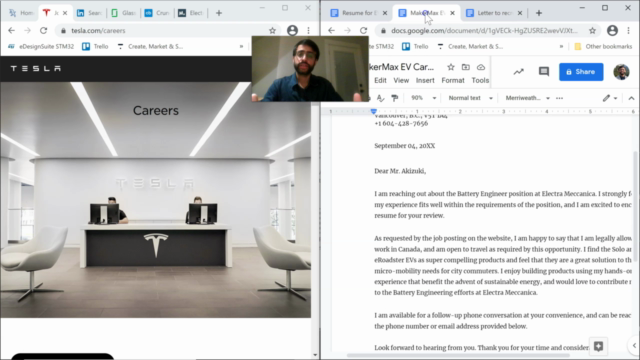Hide the menus with the up chevron

click(x=631, y=98)
